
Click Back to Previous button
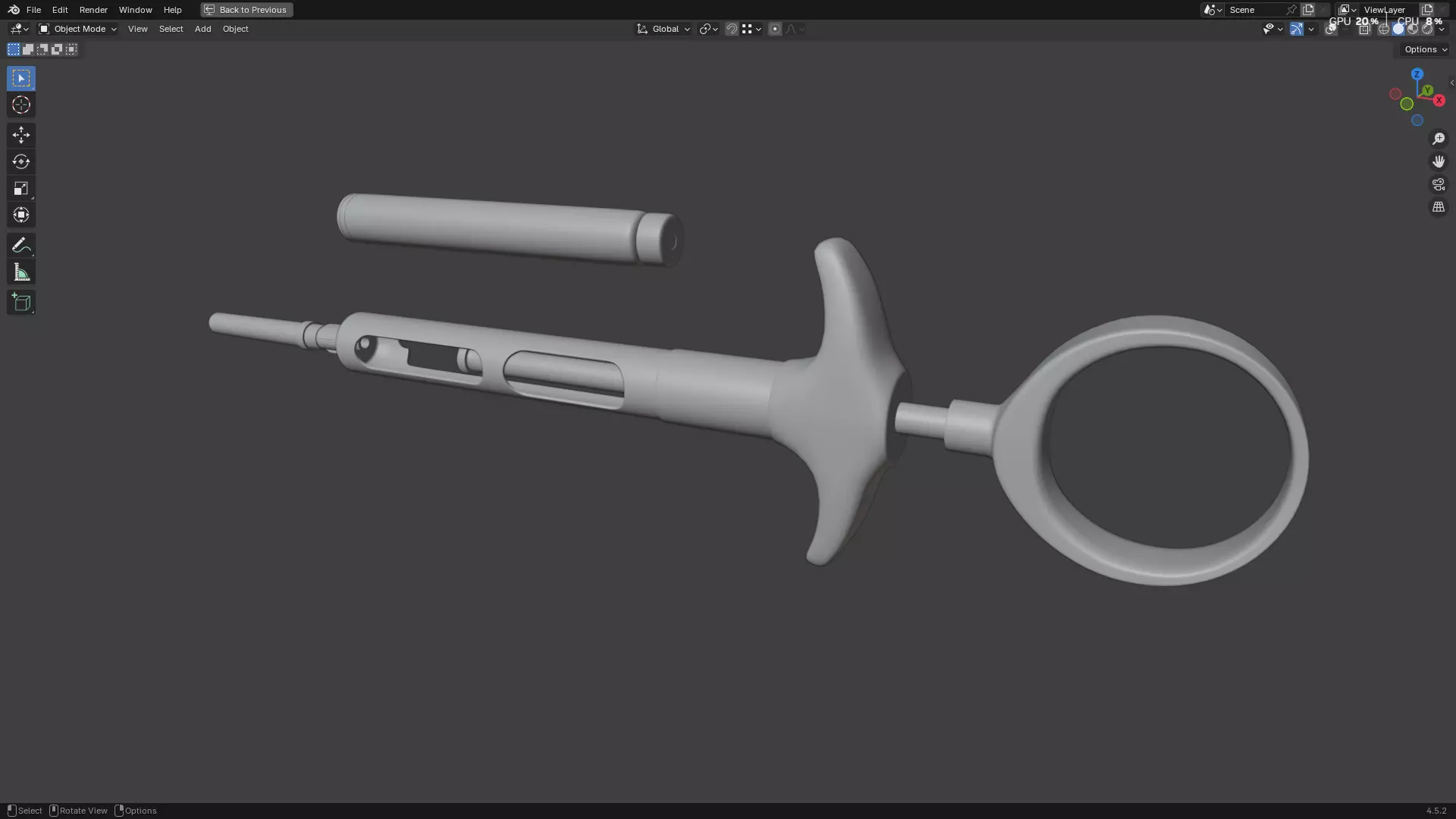coord(246,10)
